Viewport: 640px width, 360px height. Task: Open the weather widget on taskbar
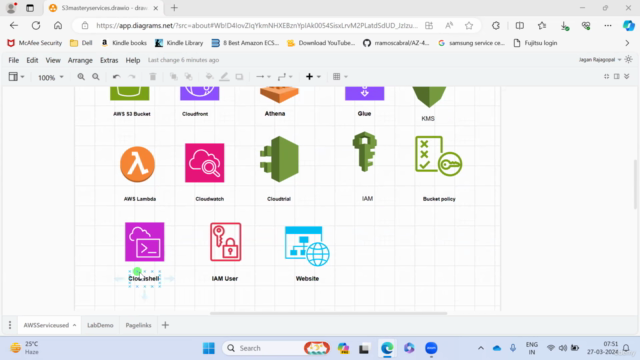tap(24, 348)
